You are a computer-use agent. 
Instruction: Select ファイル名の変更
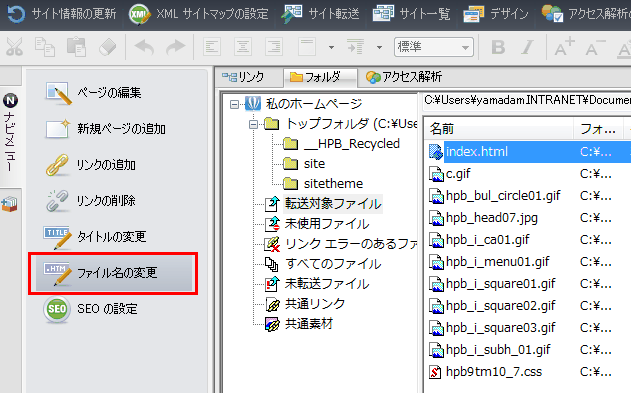[x=113, y=273]
